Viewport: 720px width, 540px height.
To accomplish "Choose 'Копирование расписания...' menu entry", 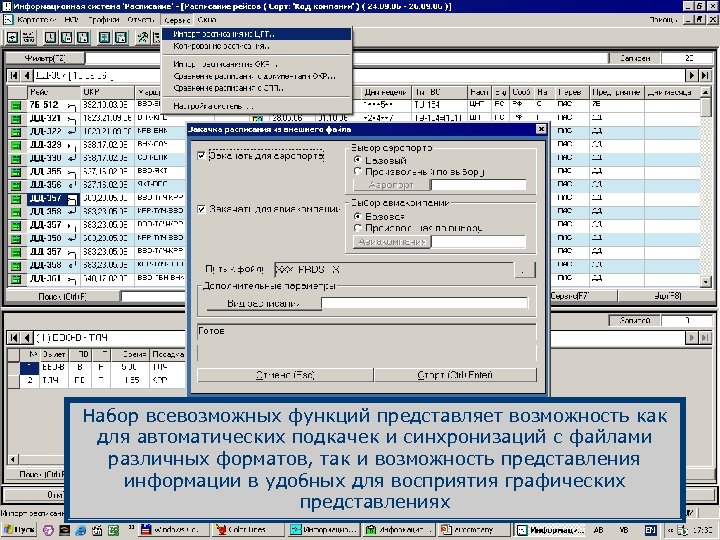I will click(257, 46).
